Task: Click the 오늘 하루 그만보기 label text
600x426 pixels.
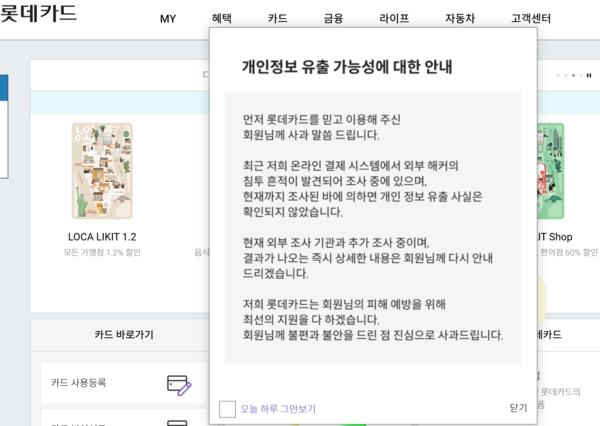Action: (278, 409)
